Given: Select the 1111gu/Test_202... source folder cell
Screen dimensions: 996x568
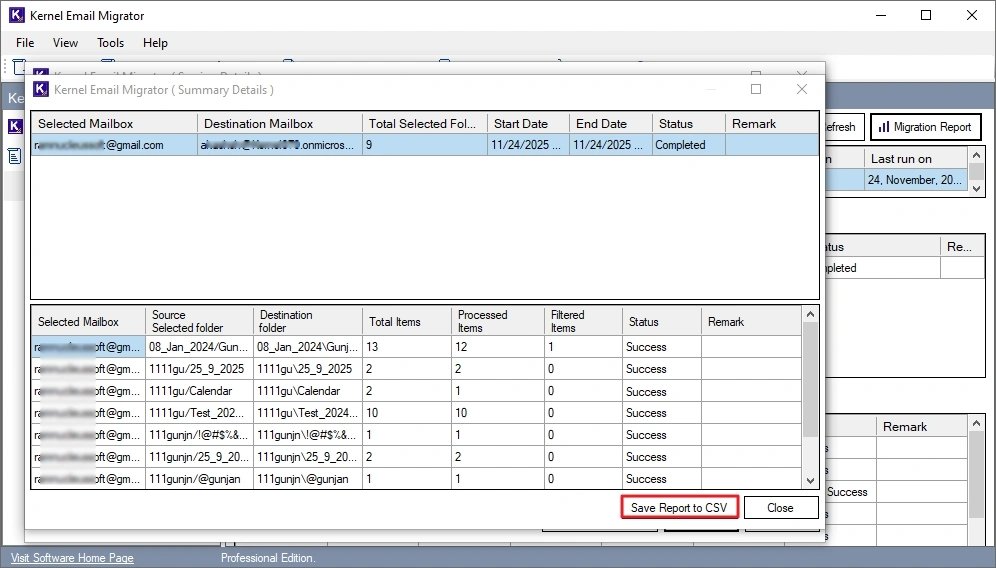Looking at the screenshot, I should click(x=199, y=413).
